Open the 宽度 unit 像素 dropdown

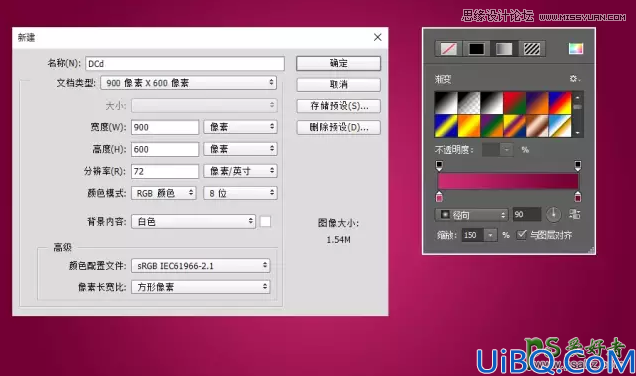241,127
